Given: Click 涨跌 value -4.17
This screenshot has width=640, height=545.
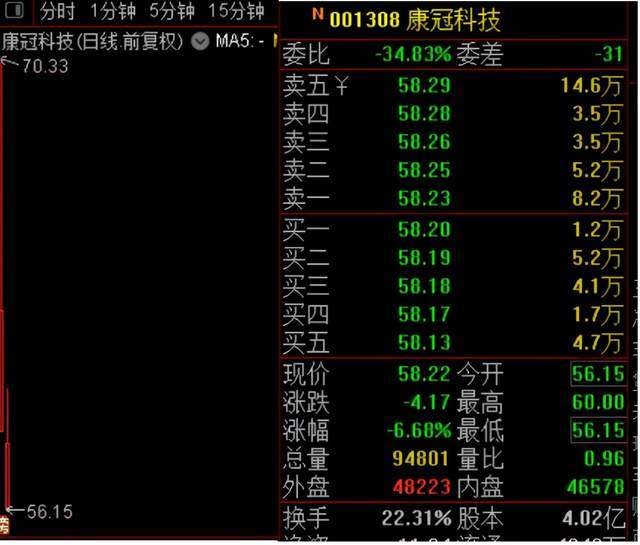Looking at the screenshot, I should click(x=427, y=402).
